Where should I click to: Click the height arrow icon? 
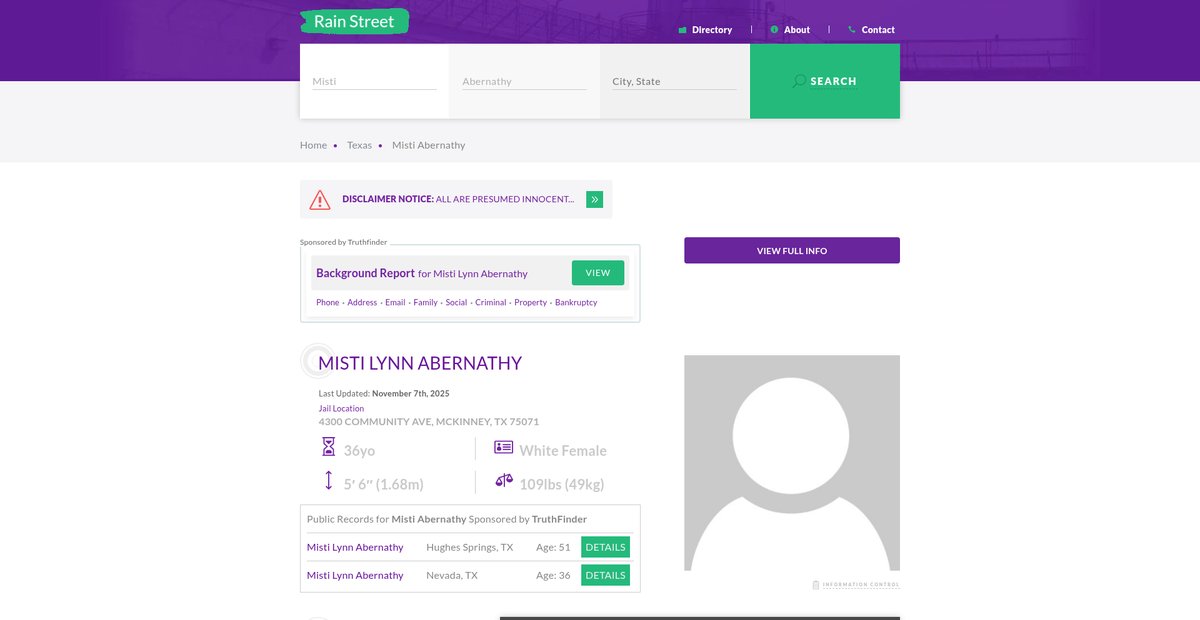coord(328,481)
